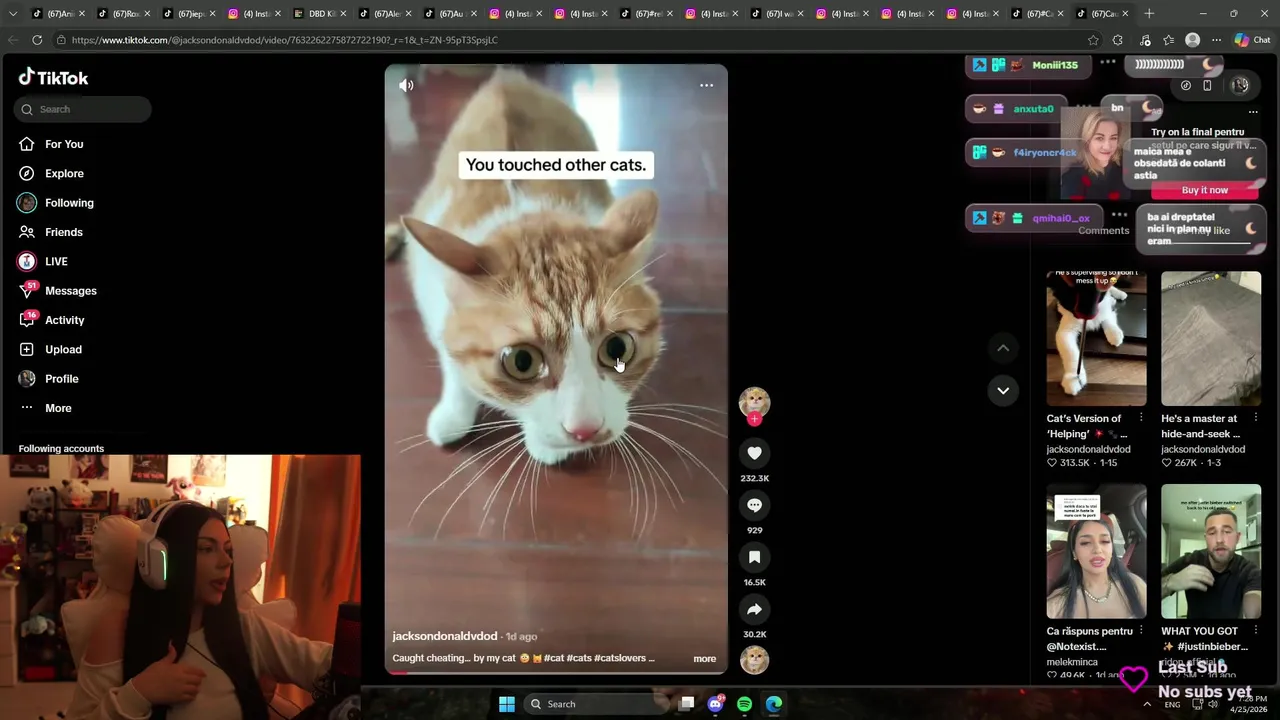This screenshot has width=1280, height=720.
Task: Open Edge Copilot Chat button
Action: pyautogui.click(x=1252, y=40)
